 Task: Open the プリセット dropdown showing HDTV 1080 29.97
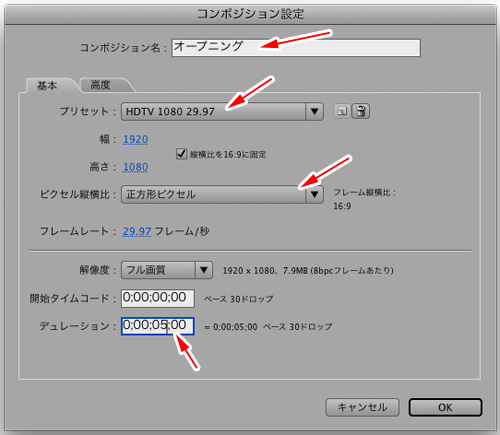[x=222, y=111]
